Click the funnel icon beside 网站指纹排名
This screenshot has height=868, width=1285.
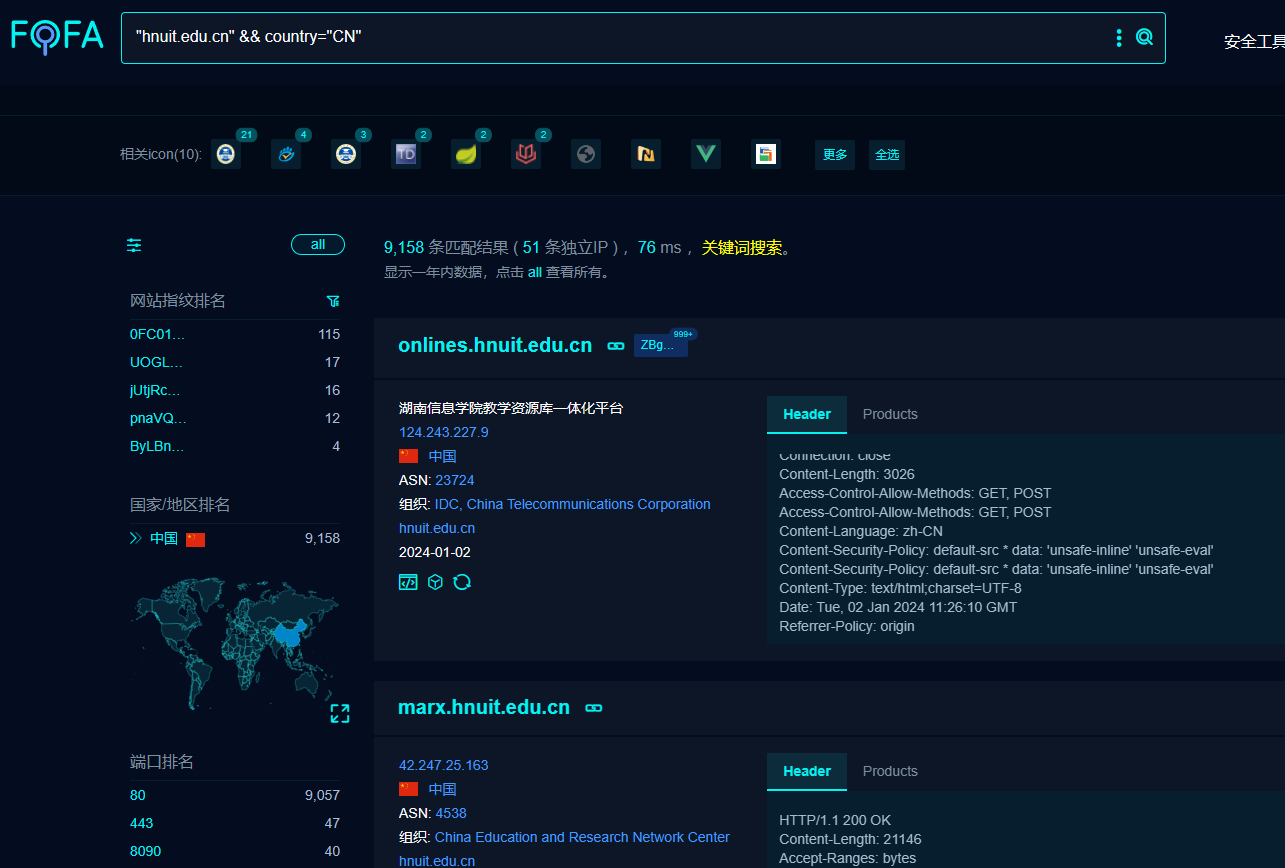(333, 301)
